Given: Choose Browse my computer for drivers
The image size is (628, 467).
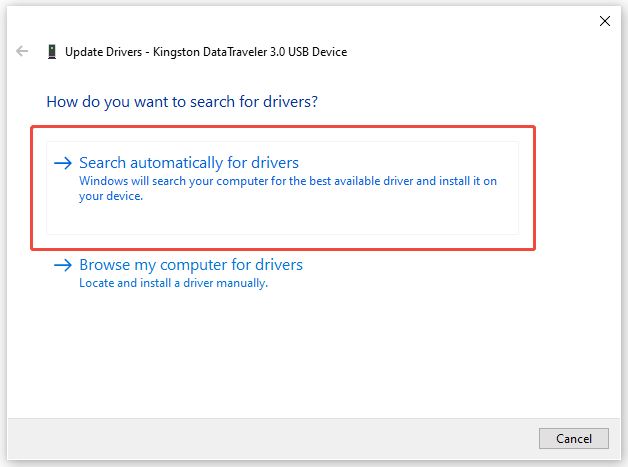Looking at the screenshot, I should coord(191,265).
